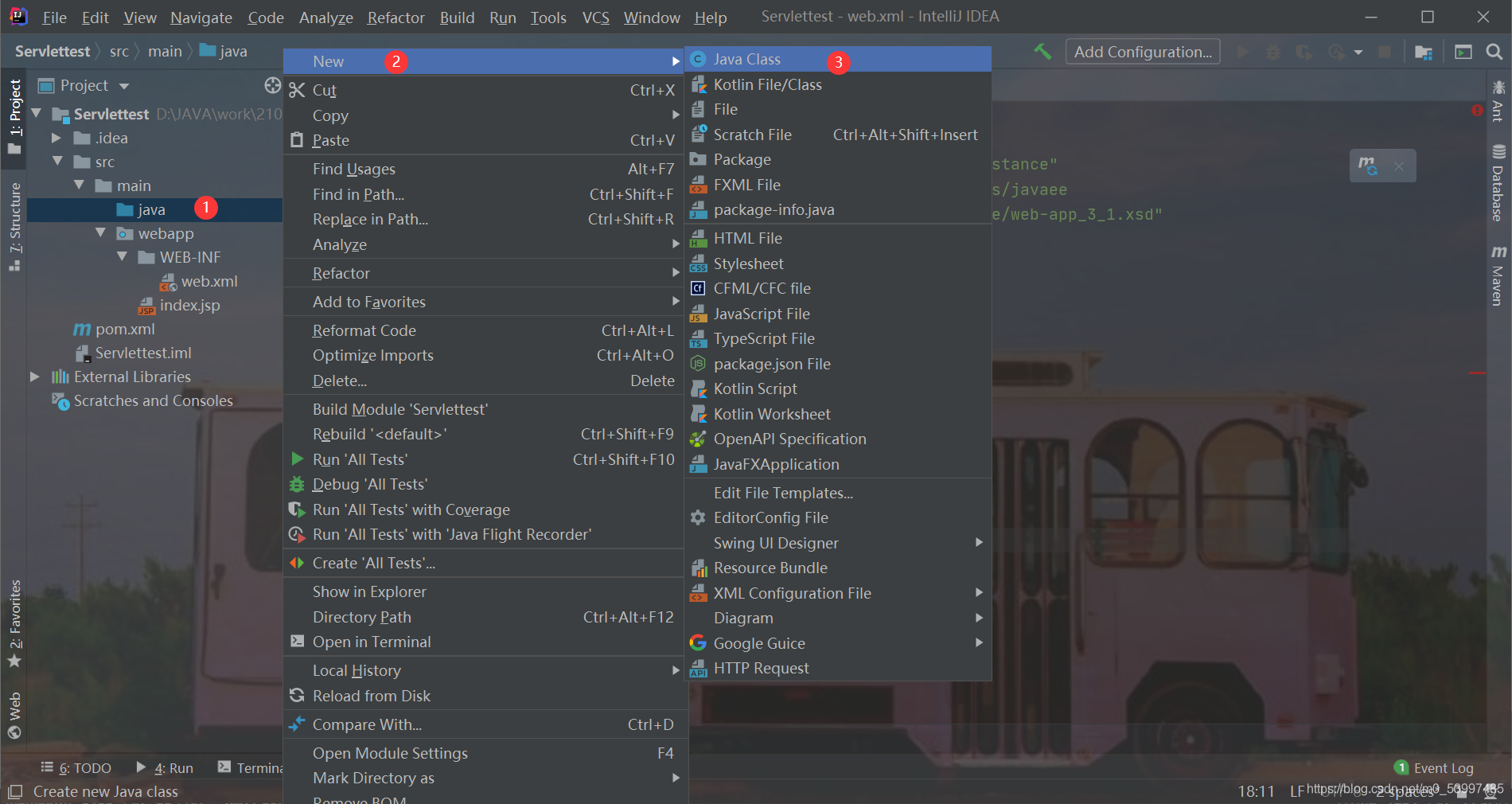Click the Locate/Scroll from Source target icon

point(272,85)
